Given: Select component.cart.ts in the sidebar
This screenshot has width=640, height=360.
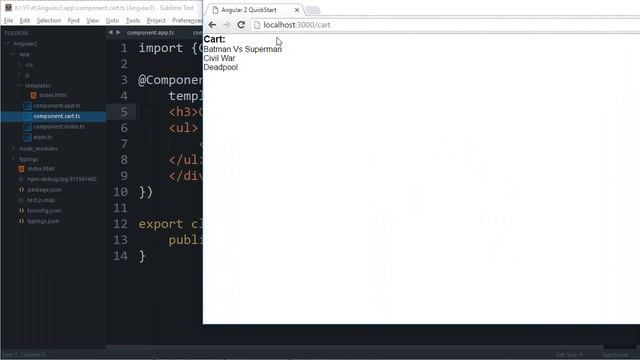Looking at the screenshot, I should [57, 116].
